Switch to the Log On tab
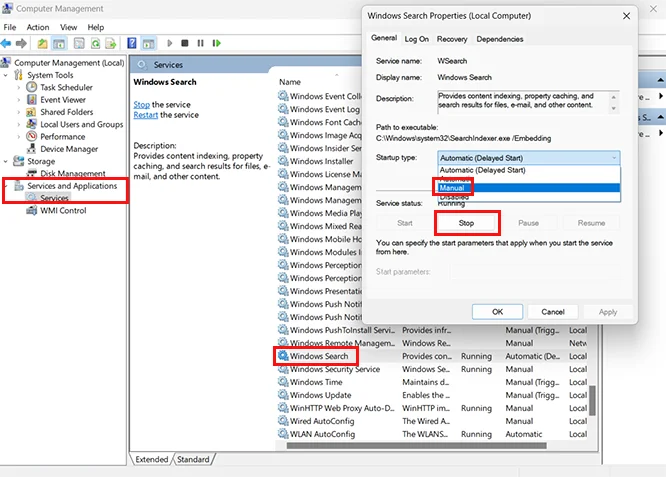666x477 pixels. tap(416, 39)
